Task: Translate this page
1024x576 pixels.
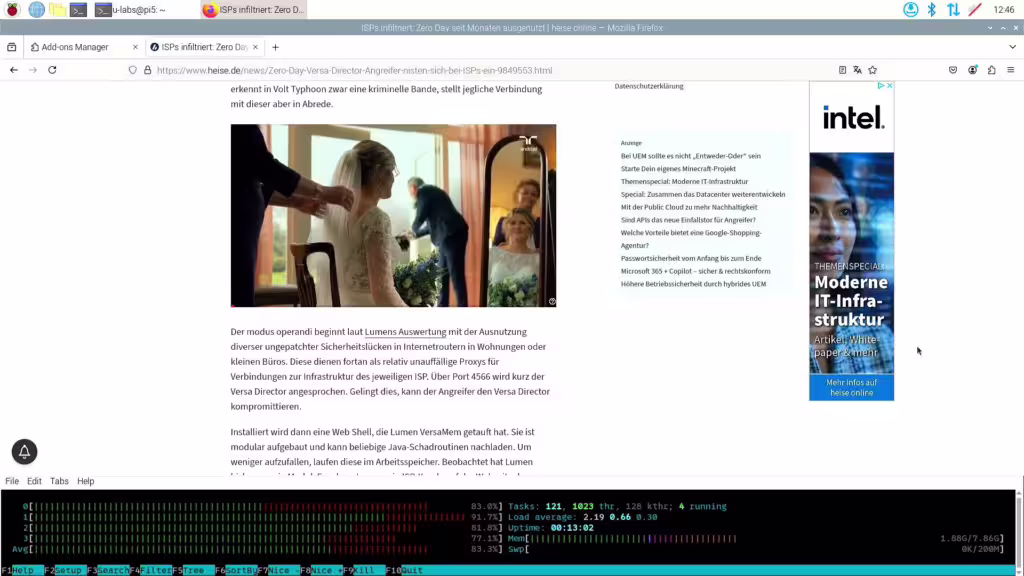Action: coord(857,70)
